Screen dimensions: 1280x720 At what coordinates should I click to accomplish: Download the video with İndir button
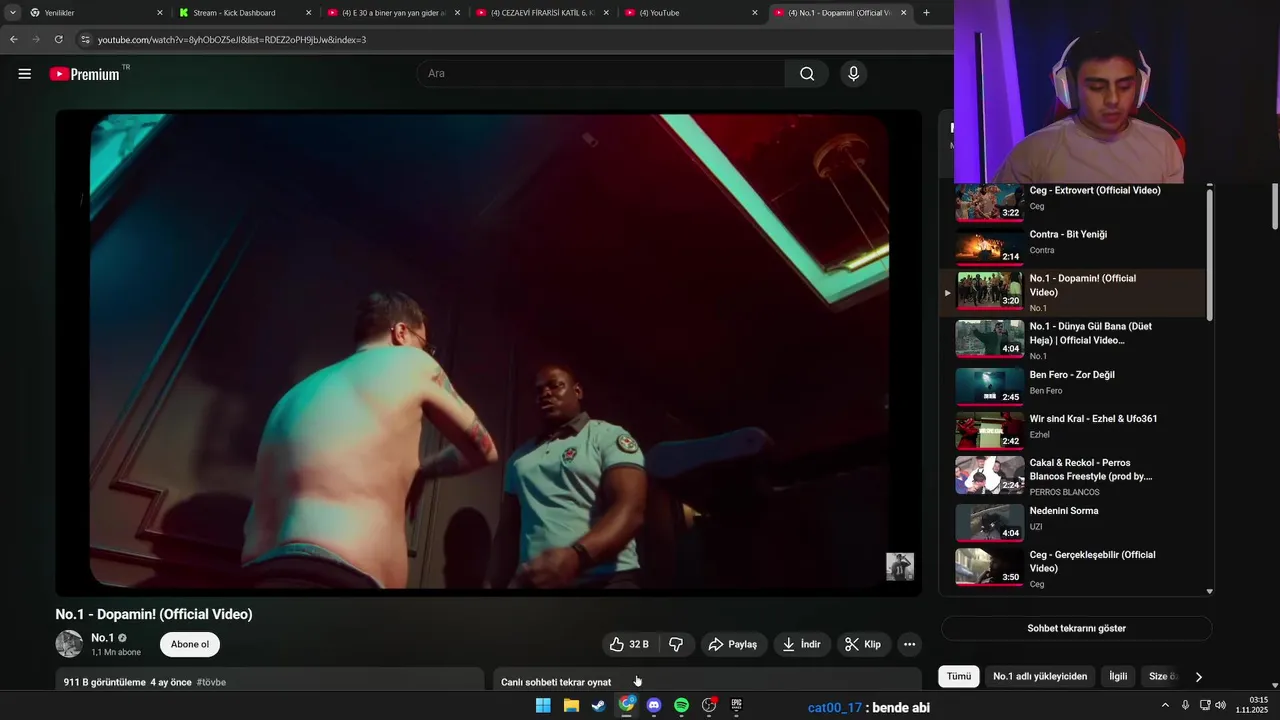tap(801, 645)
